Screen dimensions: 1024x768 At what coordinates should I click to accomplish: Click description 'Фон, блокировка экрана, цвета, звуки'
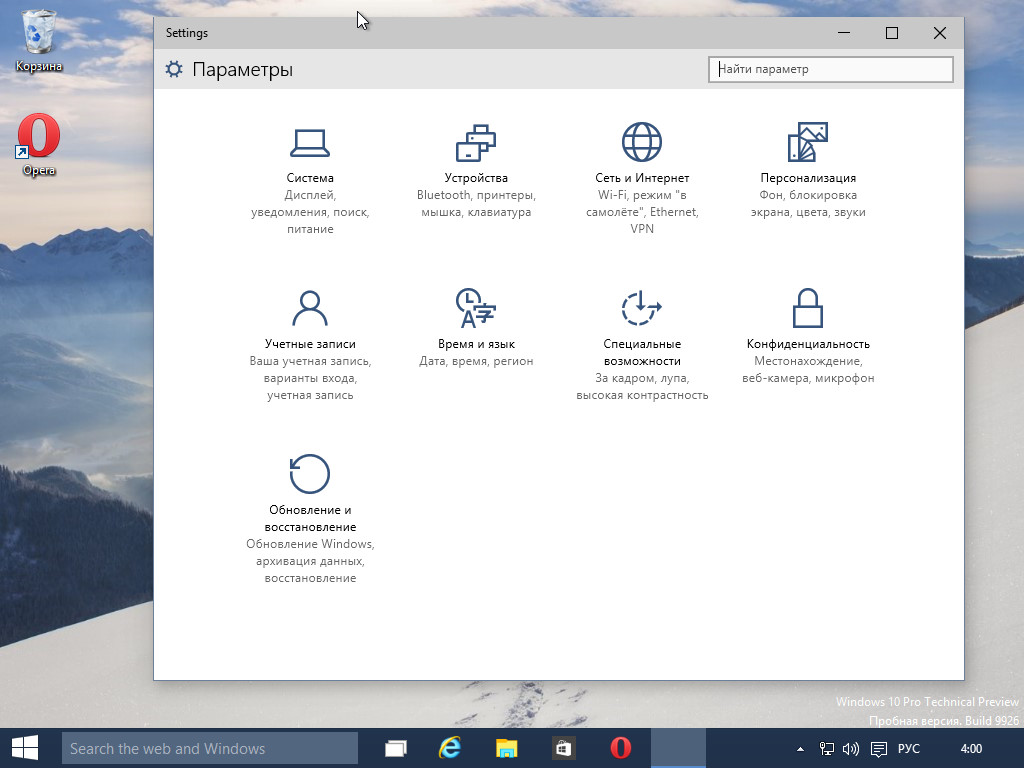808,203
